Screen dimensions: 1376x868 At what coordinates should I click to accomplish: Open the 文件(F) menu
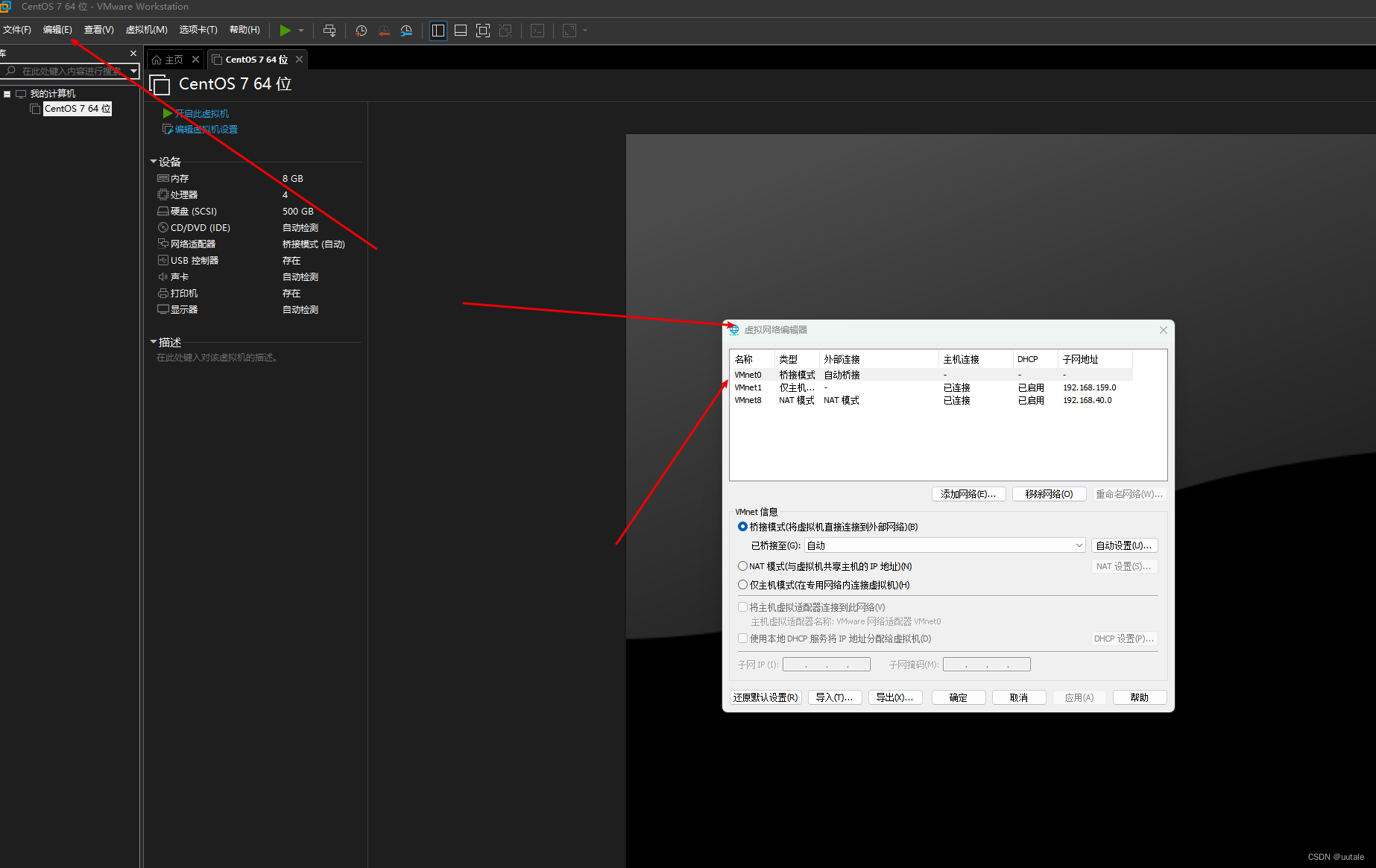(17, 30)
